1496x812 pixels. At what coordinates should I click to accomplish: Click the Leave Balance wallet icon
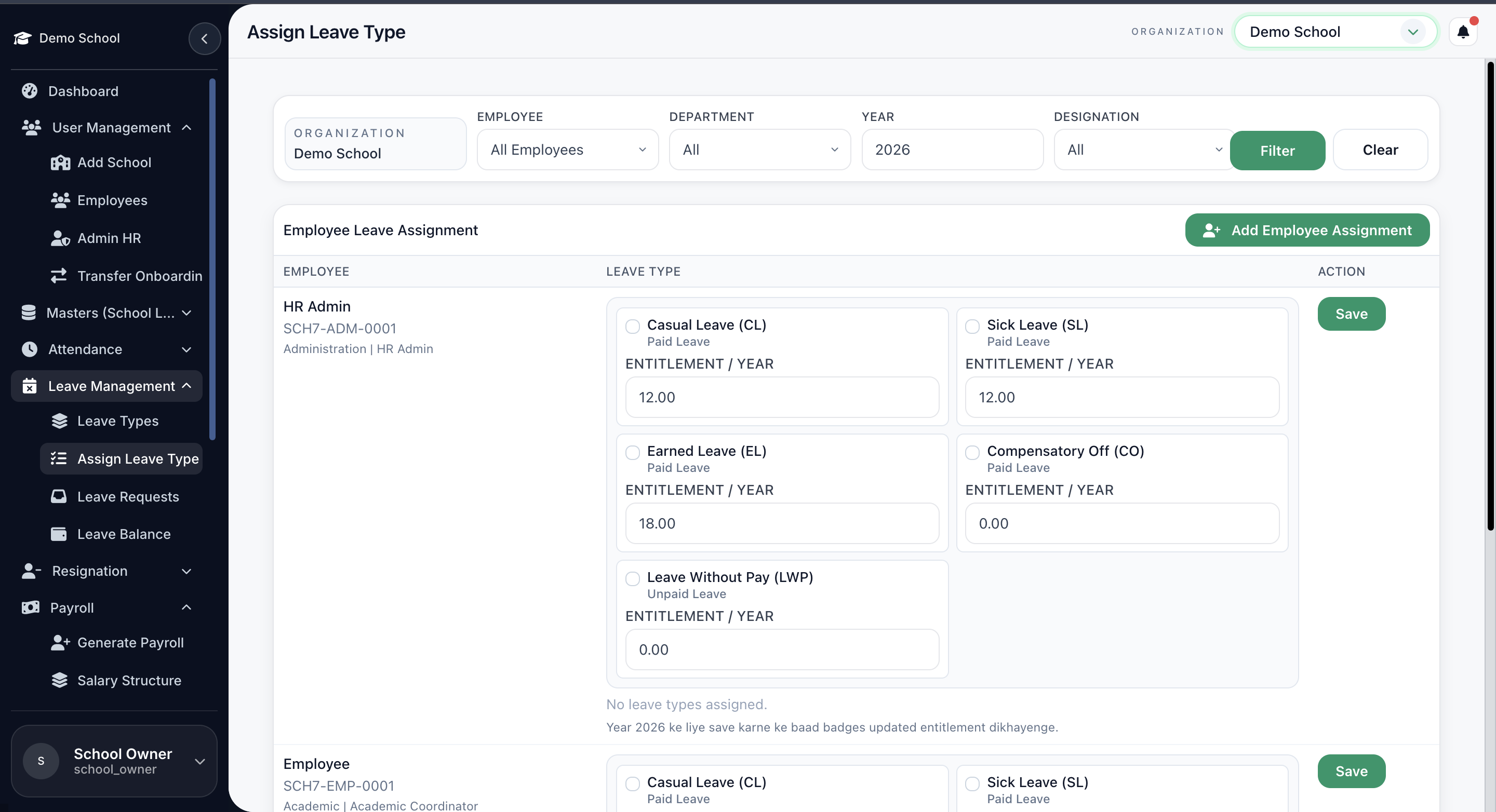pyautogui.click(x=59, y=534)
